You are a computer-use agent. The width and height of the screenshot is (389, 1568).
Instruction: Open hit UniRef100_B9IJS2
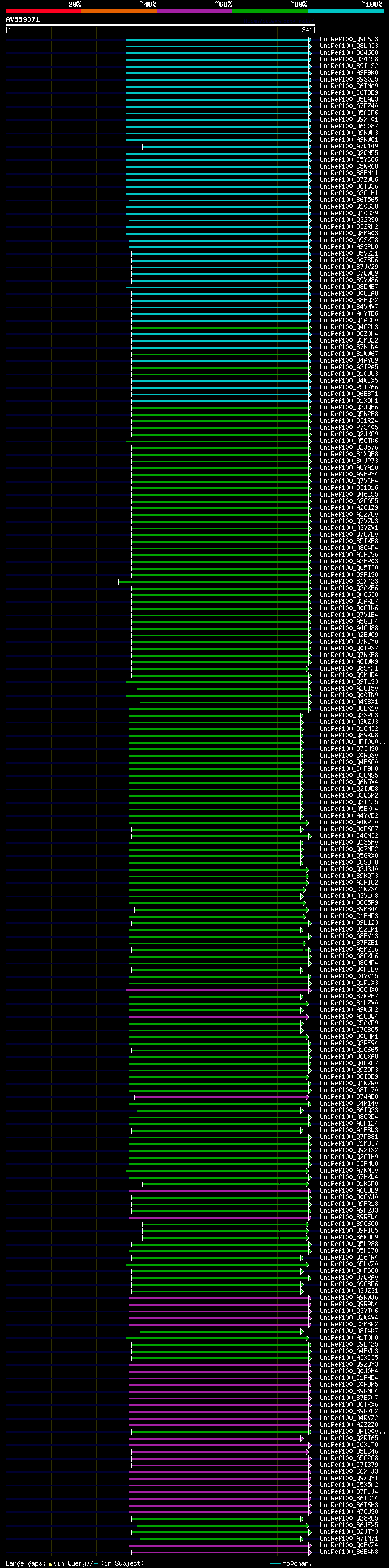click(349, 66)
